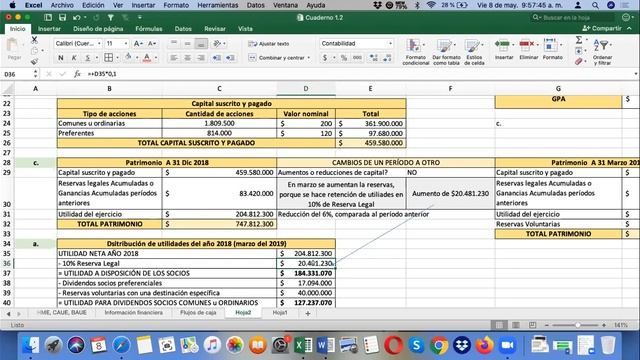Click Combinar y centrar button
The height and width of the screenshot is (360, 640).
coord(278,58)
